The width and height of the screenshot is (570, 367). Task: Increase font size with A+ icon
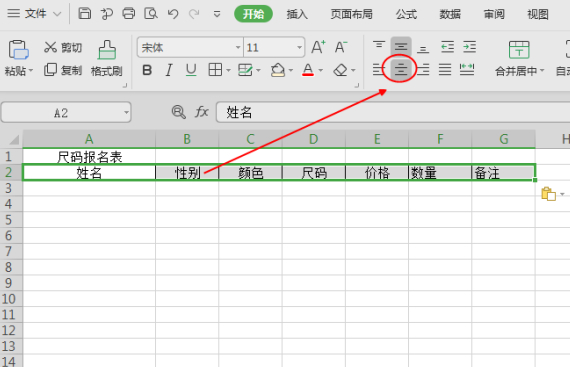318,47
